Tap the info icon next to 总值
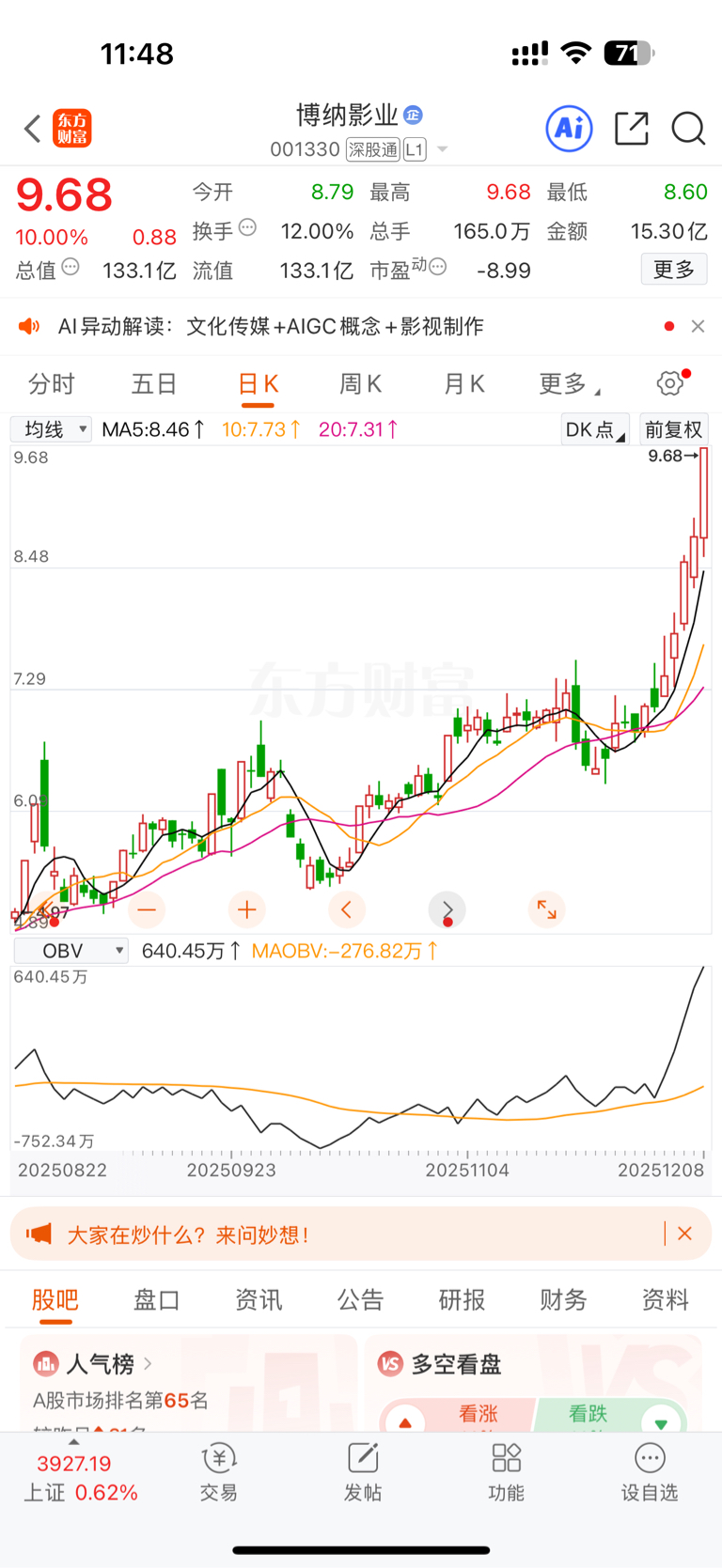Viewport: 722px width, 1568px height. (71, 267)
